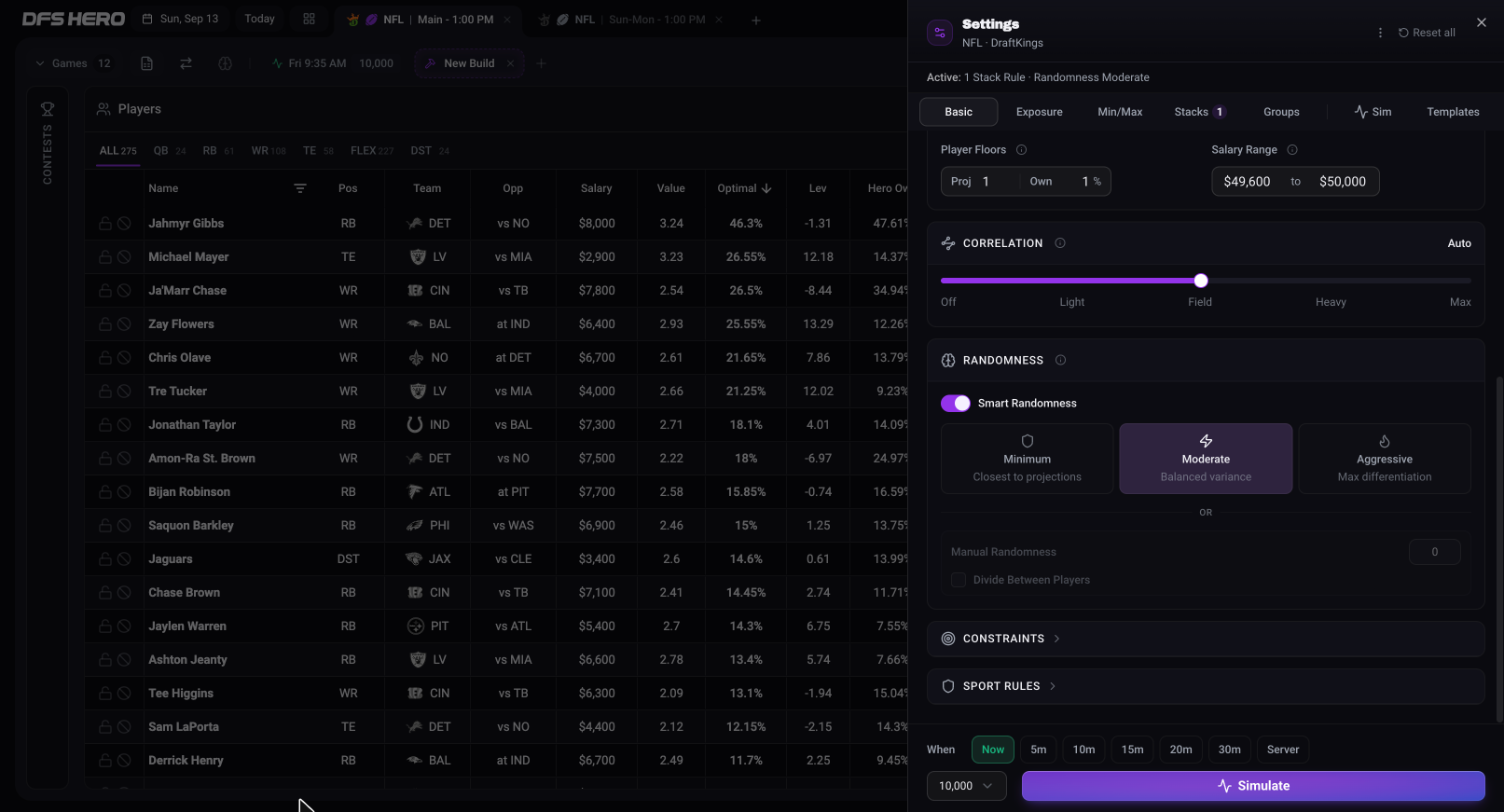Add a new slate tab with the plus icon
Viewport: 1504px width, 812px height.
click(x=756, y=20)
